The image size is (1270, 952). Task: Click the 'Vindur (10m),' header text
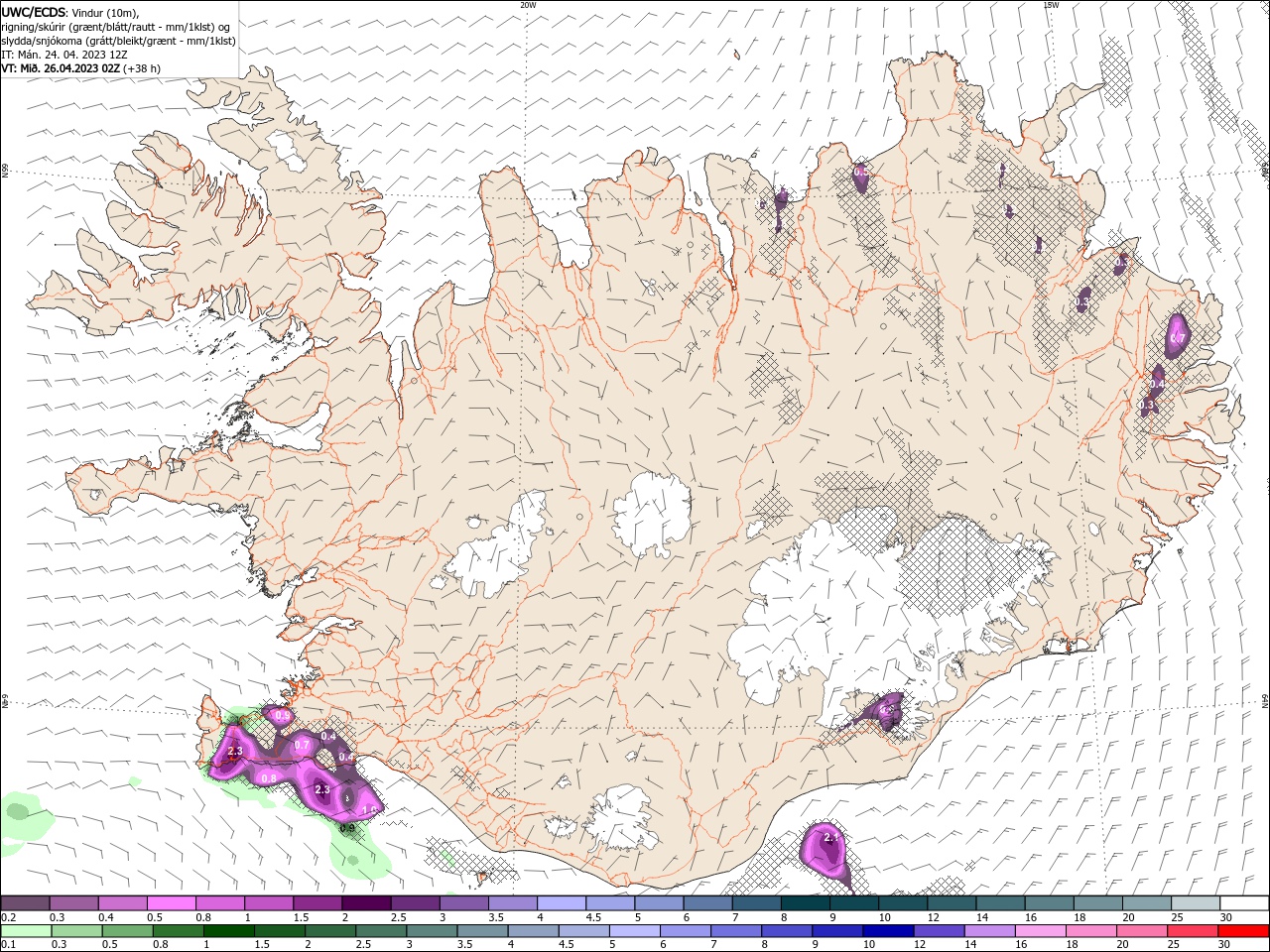click(x=106, y=12)
